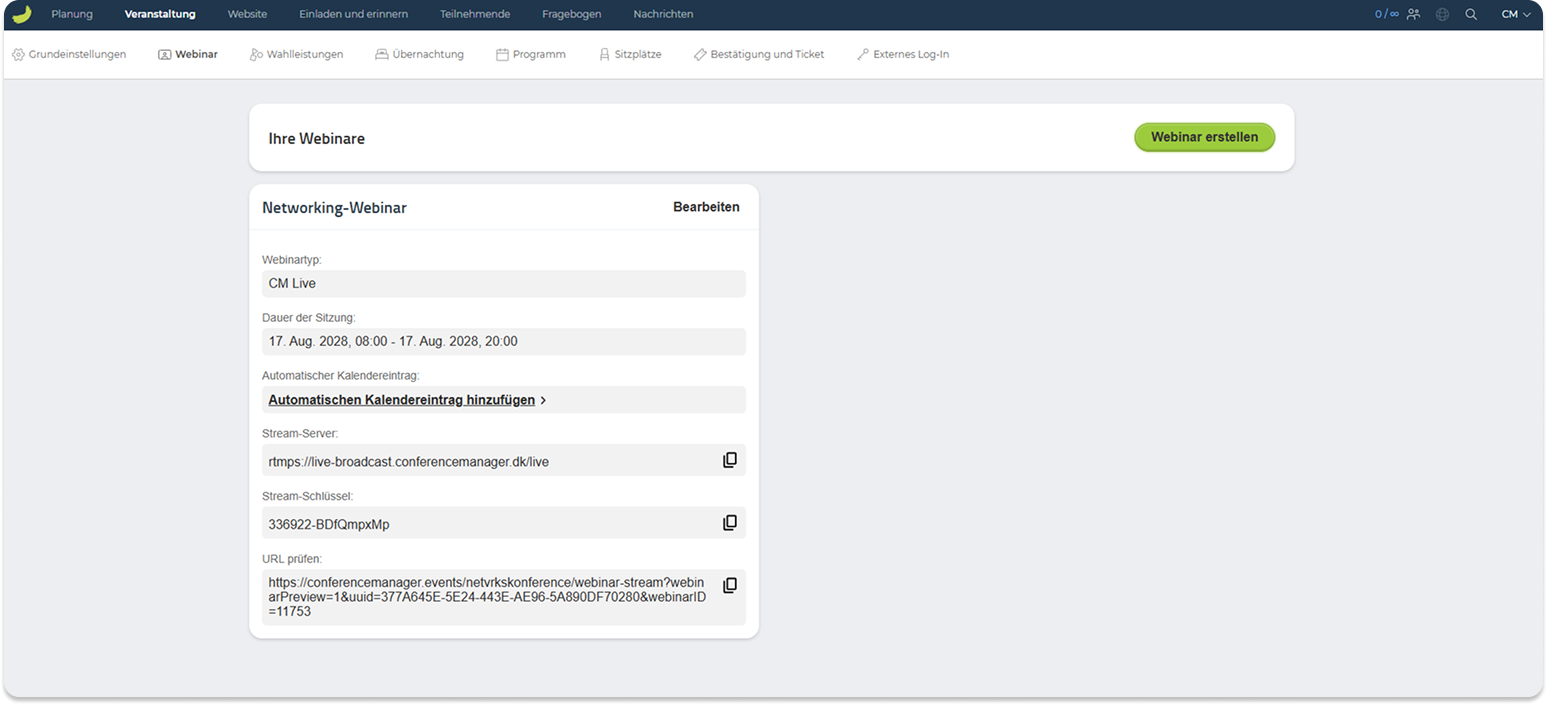Click the Networking-Webinar card title
This screenshot has width=1547, height=705.
pos(334,208)
